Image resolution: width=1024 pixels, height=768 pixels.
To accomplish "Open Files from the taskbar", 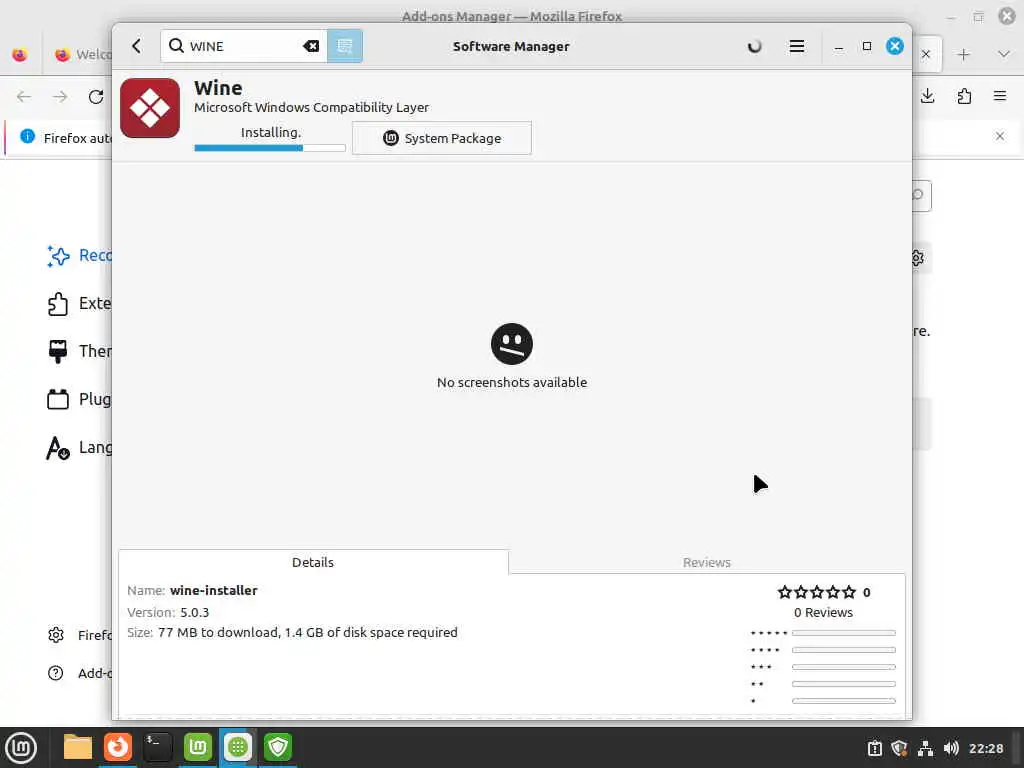I will pyautogui.click(x=78, y=747).
